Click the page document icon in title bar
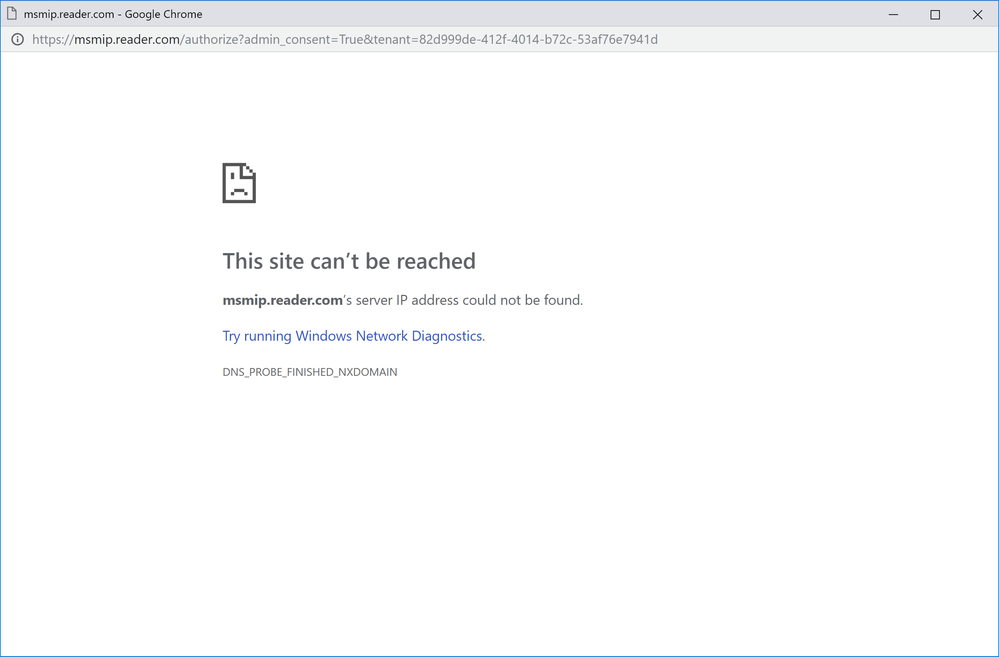999x657 pixels. pyautogui.click(x=11, y=13)
